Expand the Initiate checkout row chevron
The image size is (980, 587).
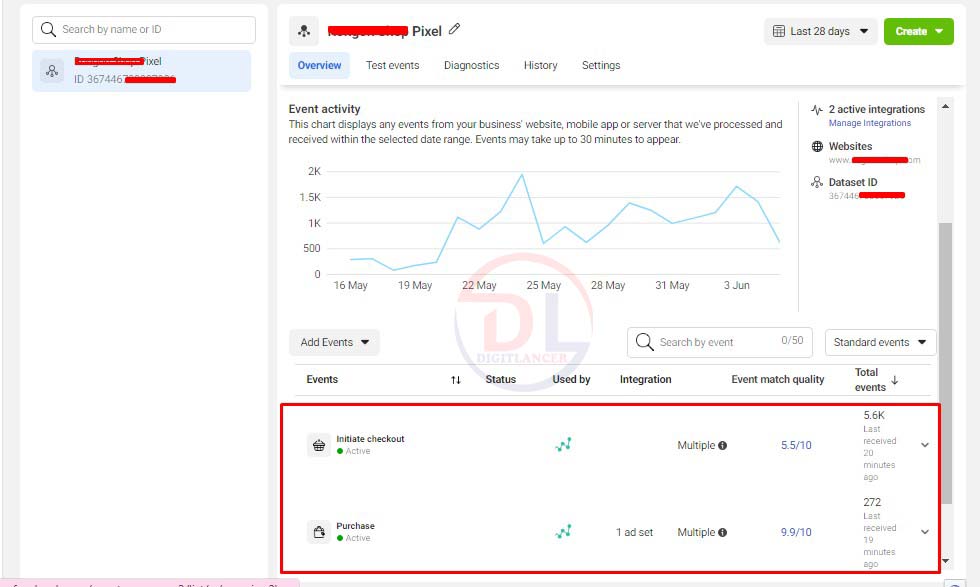(x=925, y=445)
